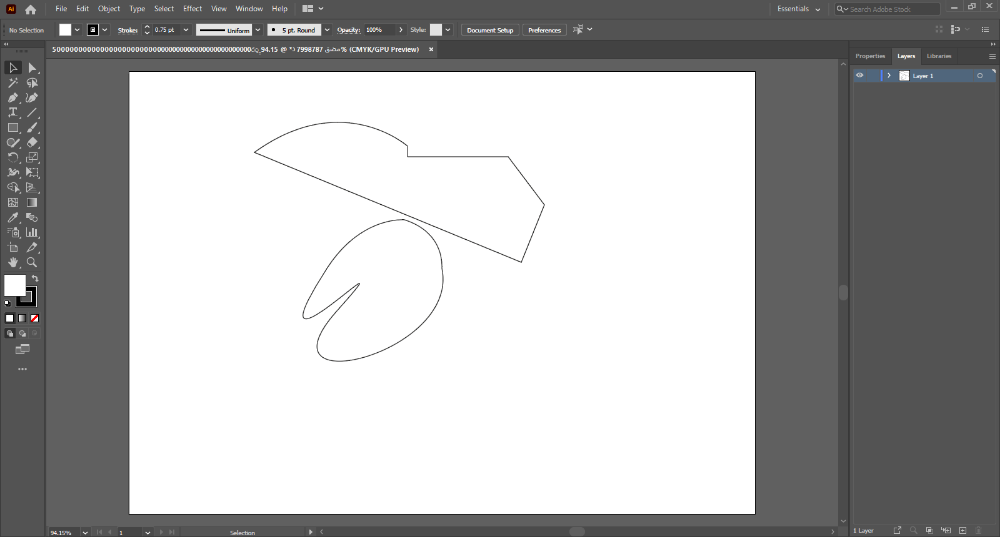Set paint to None
Screen dimensions: 1000x537
tap(34, 318)
